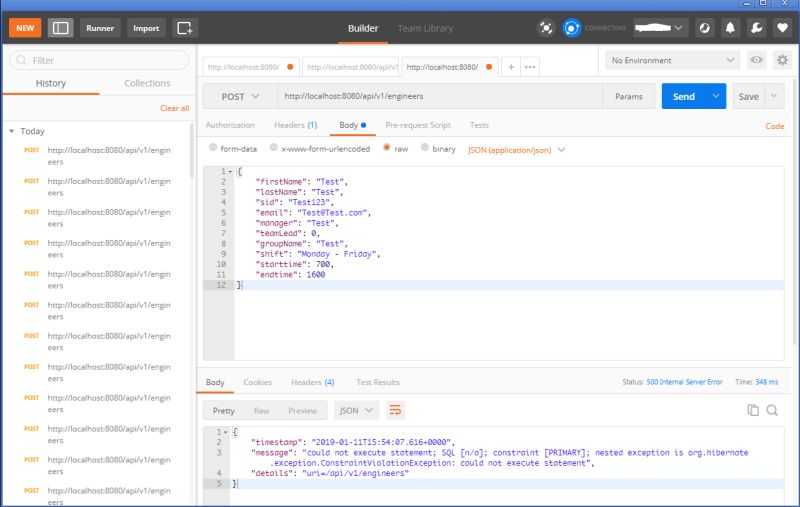
Task: Click the 500 Internal Server Error status
Action: [684, 382]
